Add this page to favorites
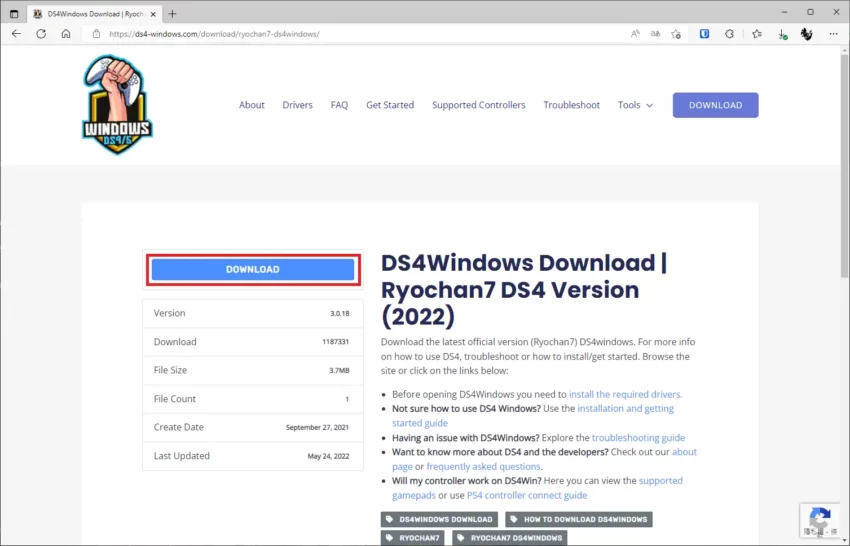Viewport: 850px width, 546px height. click(676, 34)
